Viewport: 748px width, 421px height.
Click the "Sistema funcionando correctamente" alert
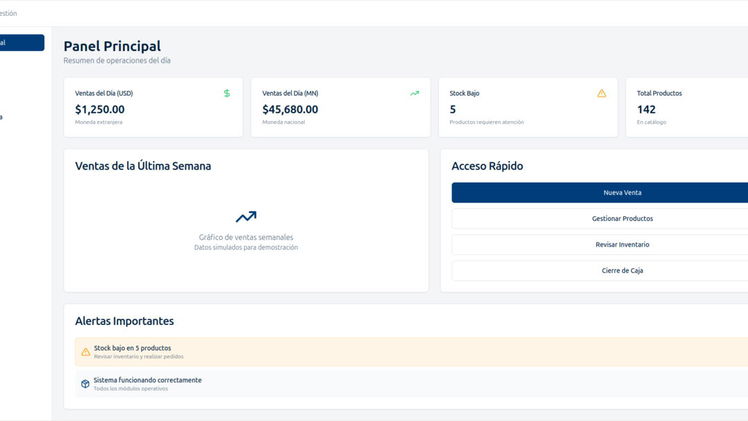(x=411, y=383)
